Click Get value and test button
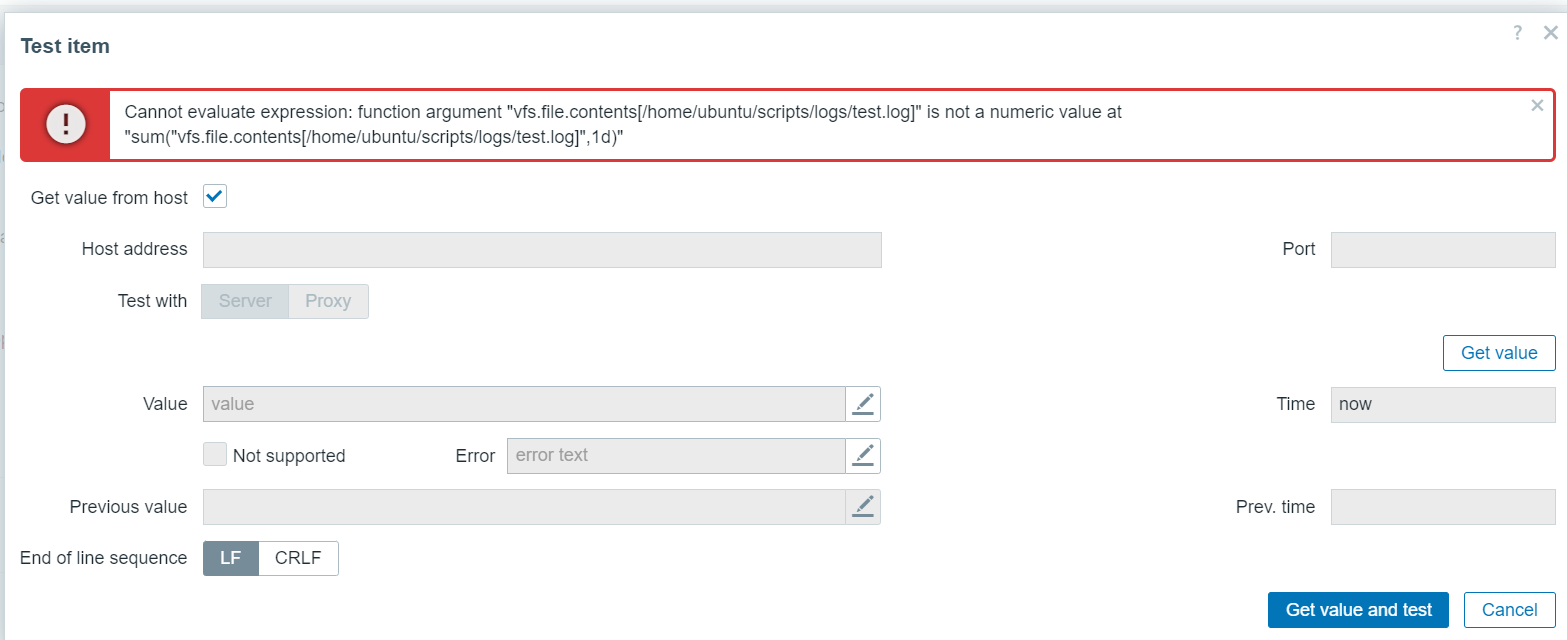The image size is (1567, 640). pyautogui.click(x=1359, y=610)
